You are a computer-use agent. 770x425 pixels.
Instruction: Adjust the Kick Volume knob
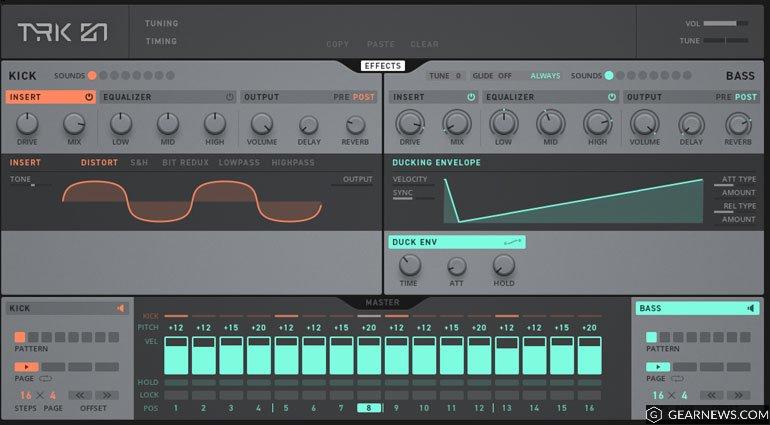(x=262, y=124)
